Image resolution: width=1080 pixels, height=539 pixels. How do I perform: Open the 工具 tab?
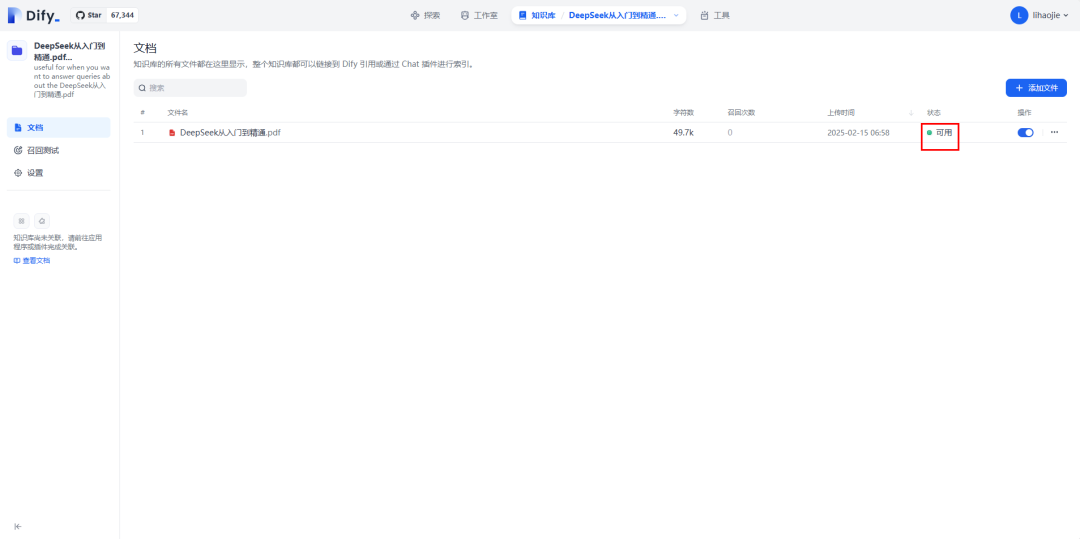714,15
